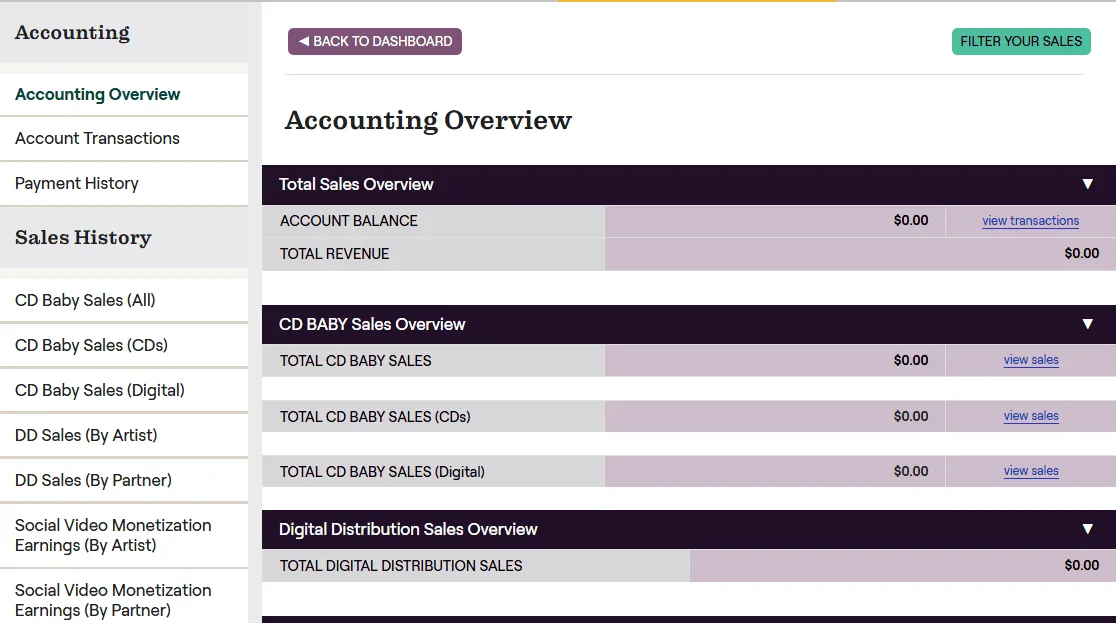Viewport: 1116px width, 623px height.
Task: Click the $0.00 Account Balance value
Action: (x=911, y=221)
